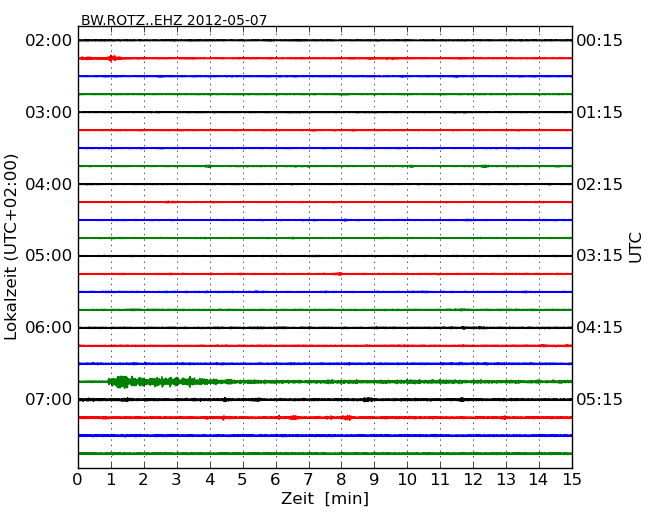Select the x-axis tick label 7
Image resolution: width=650 pixels, height=520 pixels.
pyautogui.click(x=308, y=479)
